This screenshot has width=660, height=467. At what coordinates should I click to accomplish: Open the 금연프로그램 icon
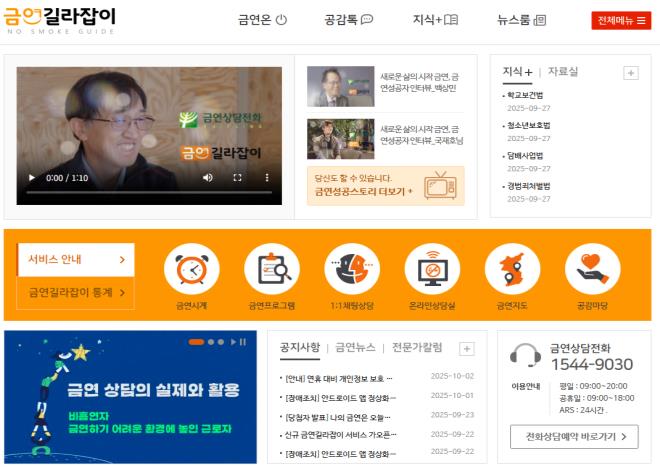271,270
